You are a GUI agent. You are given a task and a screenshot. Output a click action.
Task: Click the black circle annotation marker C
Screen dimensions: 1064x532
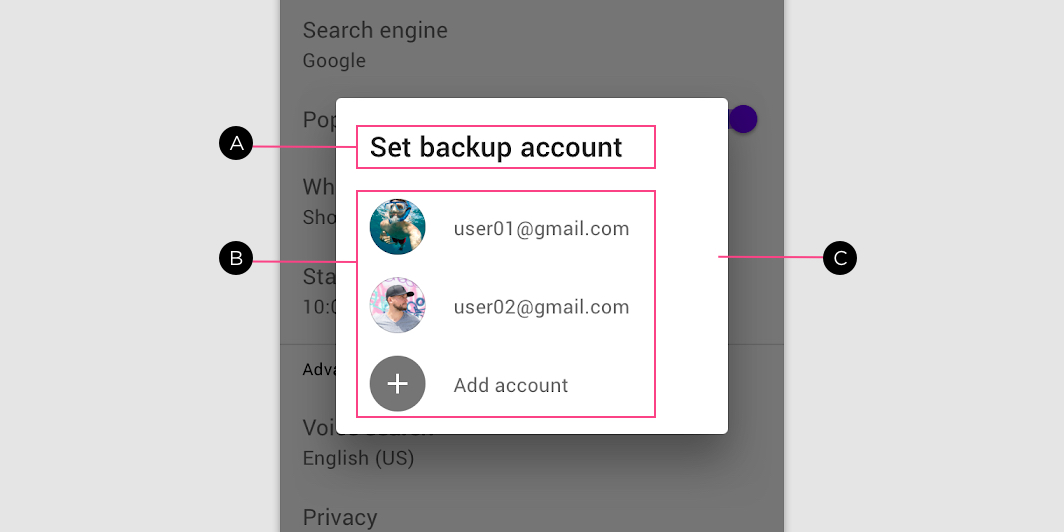840,258
